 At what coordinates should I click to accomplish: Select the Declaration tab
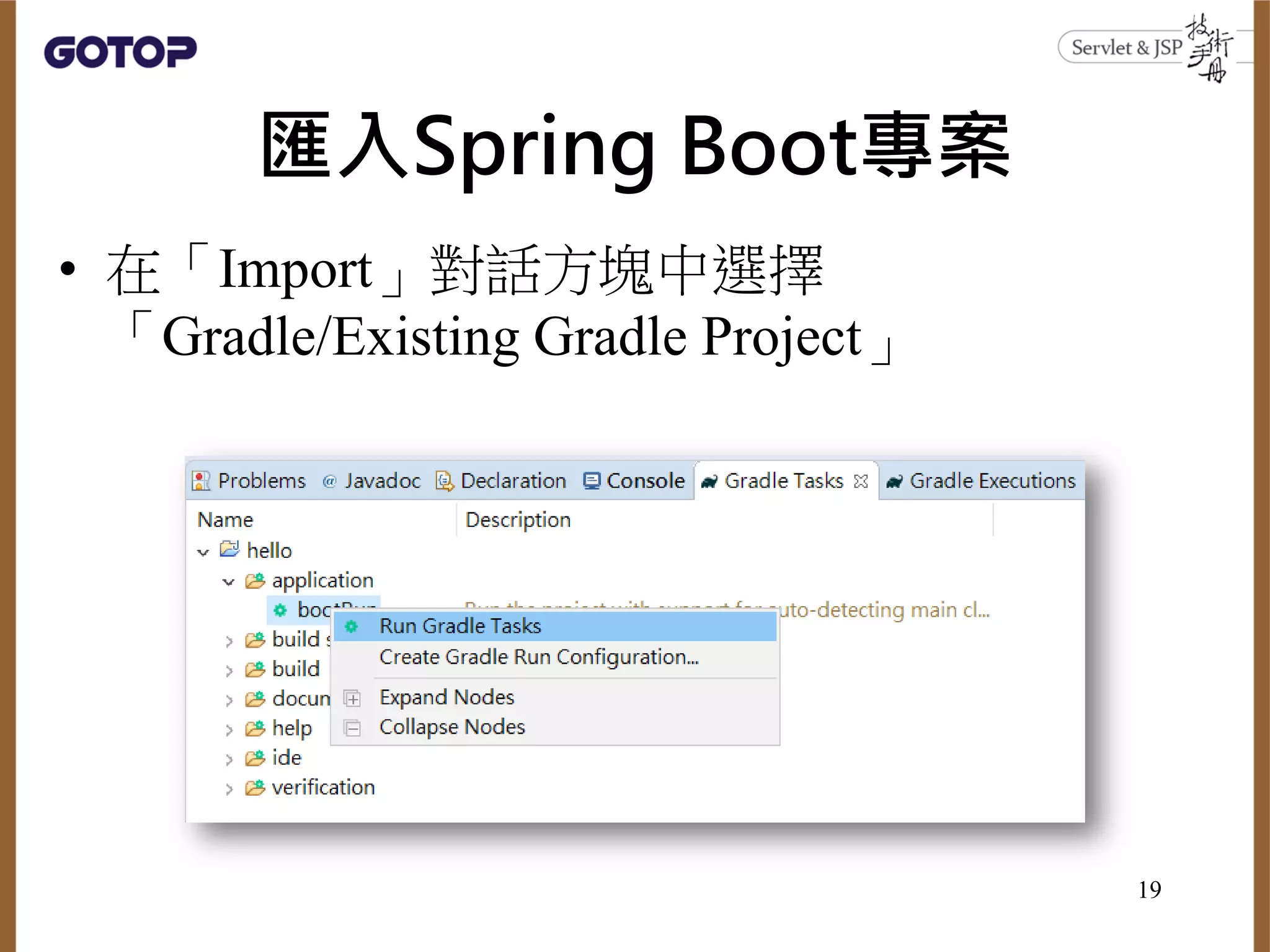[x=502, y=481]
